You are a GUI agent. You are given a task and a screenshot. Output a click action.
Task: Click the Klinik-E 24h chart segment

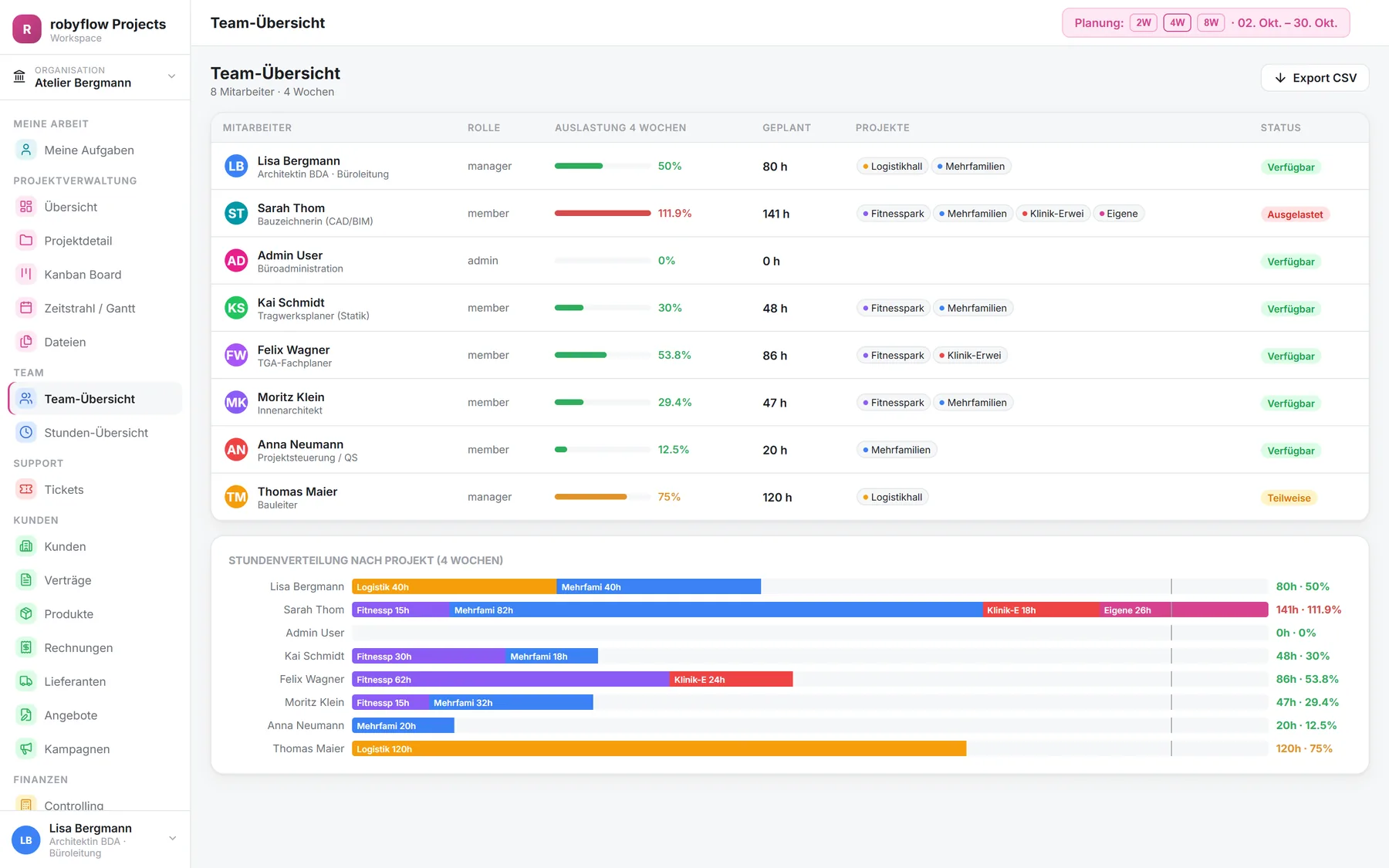pyautogui.click(x=731, y=680)
